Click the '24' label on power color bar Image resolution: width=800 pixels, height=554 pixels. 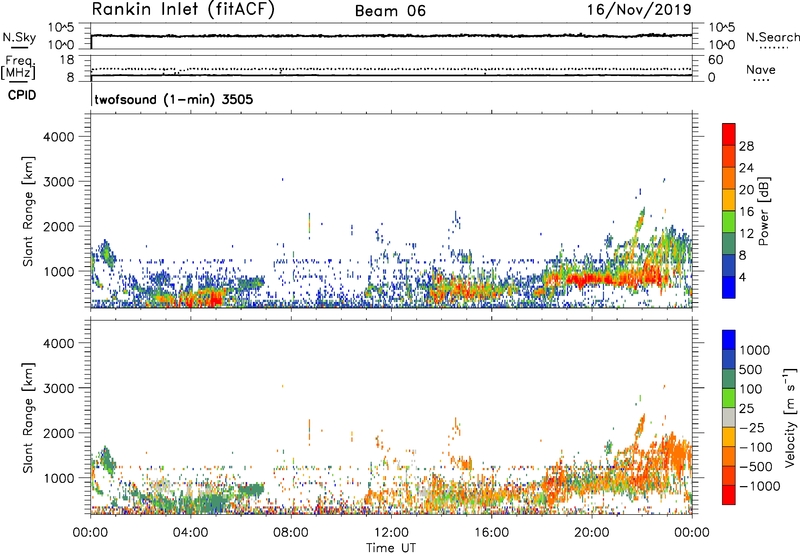point(746,168)
